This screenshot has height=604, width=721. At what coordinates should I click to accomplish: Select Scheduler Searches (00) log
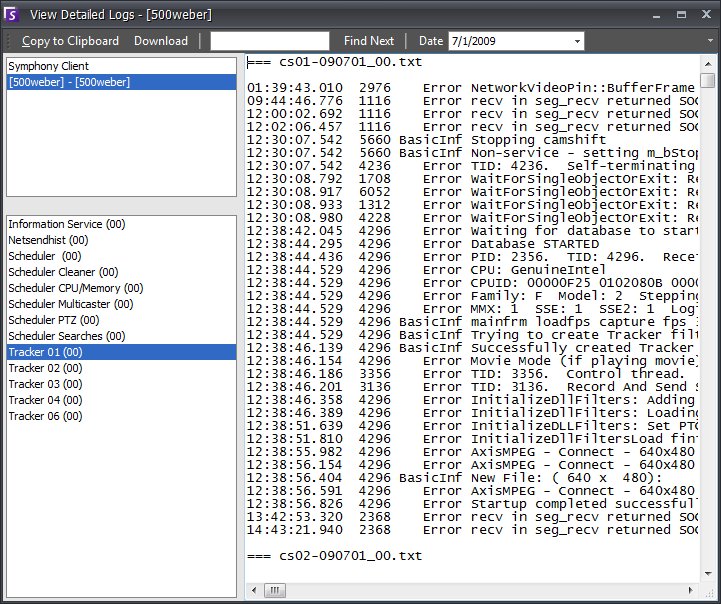click(x=121, y=336)
